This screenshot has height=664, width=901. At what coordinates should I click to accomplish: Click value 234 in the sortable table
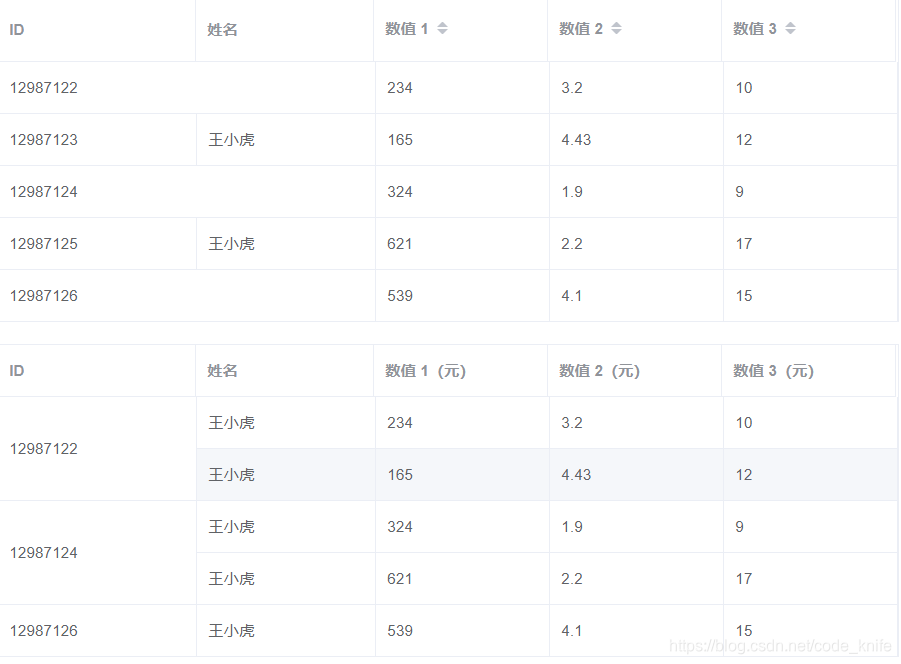[400, 87]
